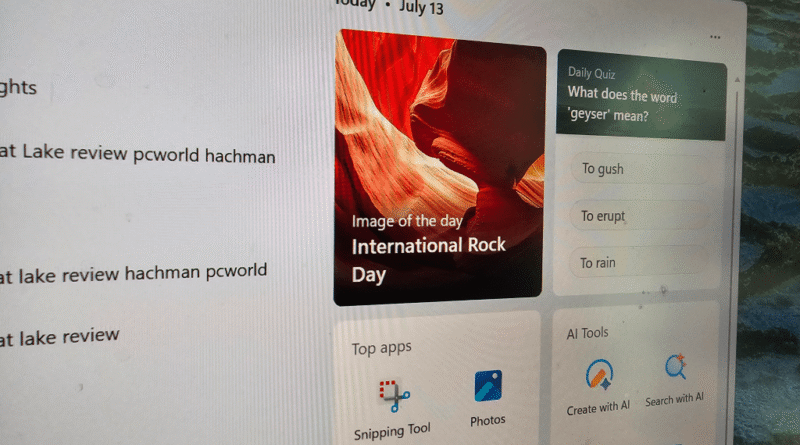Select the 'To gush' quiz answer
Viewport: 800px width, 445px height.
pos(640,169)
